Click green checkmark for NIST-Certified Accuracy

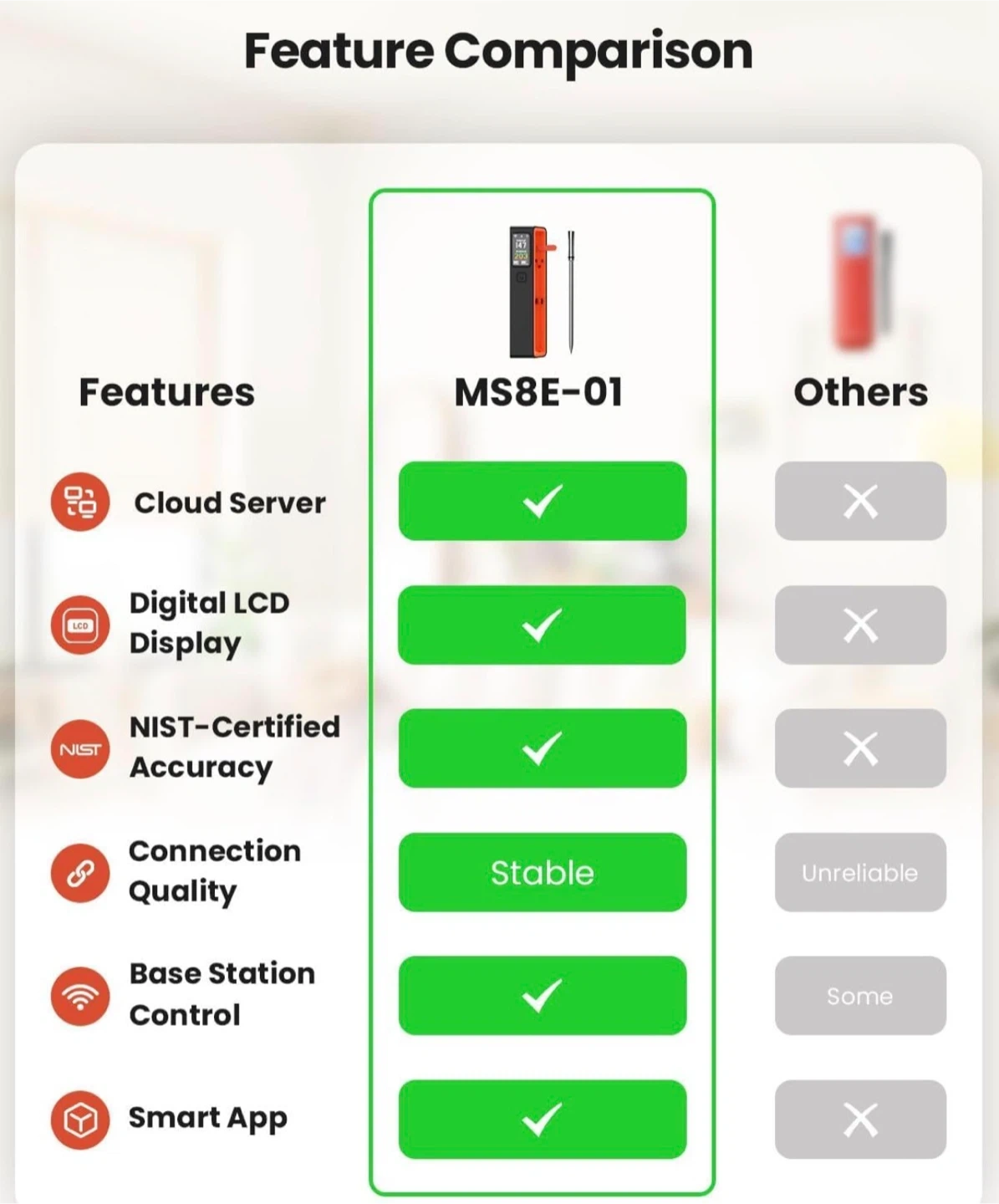tap(543, 748)
